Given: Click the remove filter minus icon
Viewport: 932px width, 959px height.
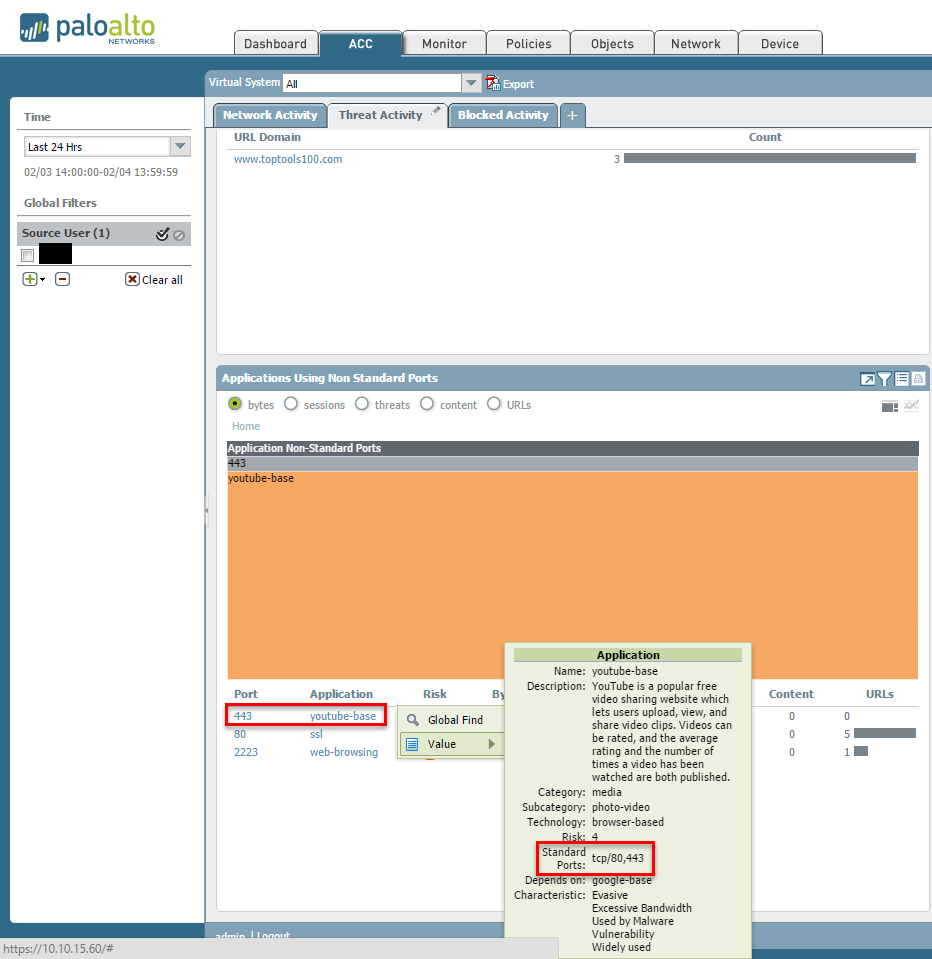Looking at the screenshot, I should coord(62,279).
